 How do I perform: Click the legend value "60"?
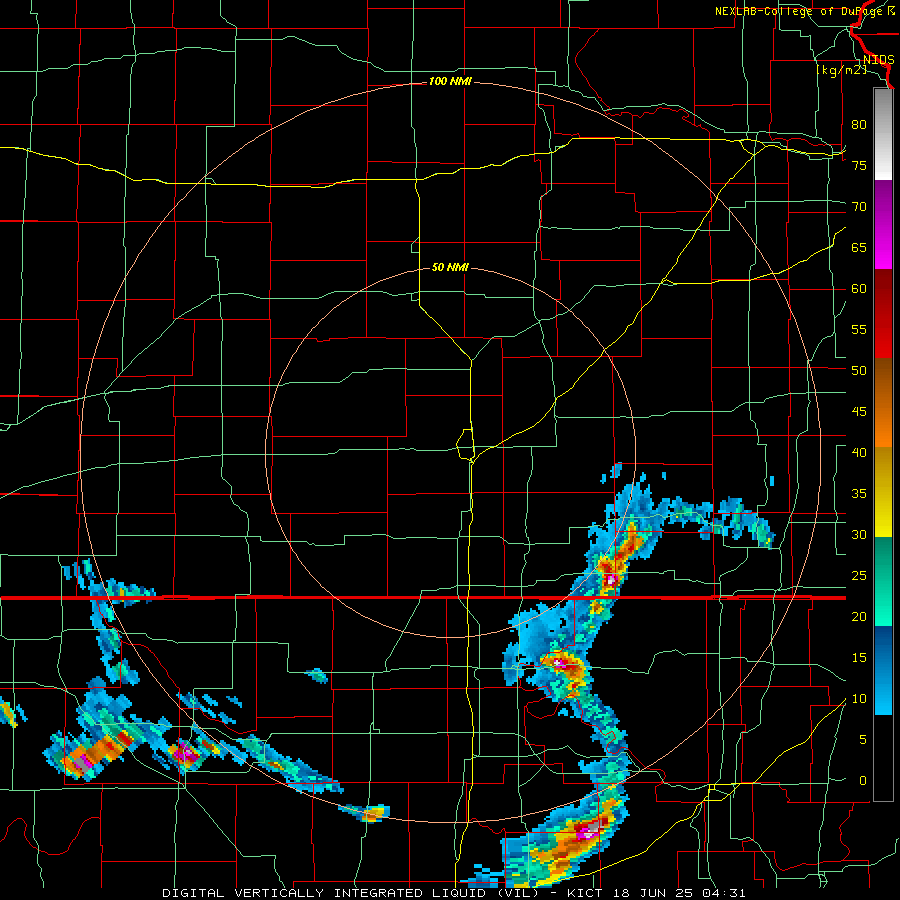(x=859, y=289)
